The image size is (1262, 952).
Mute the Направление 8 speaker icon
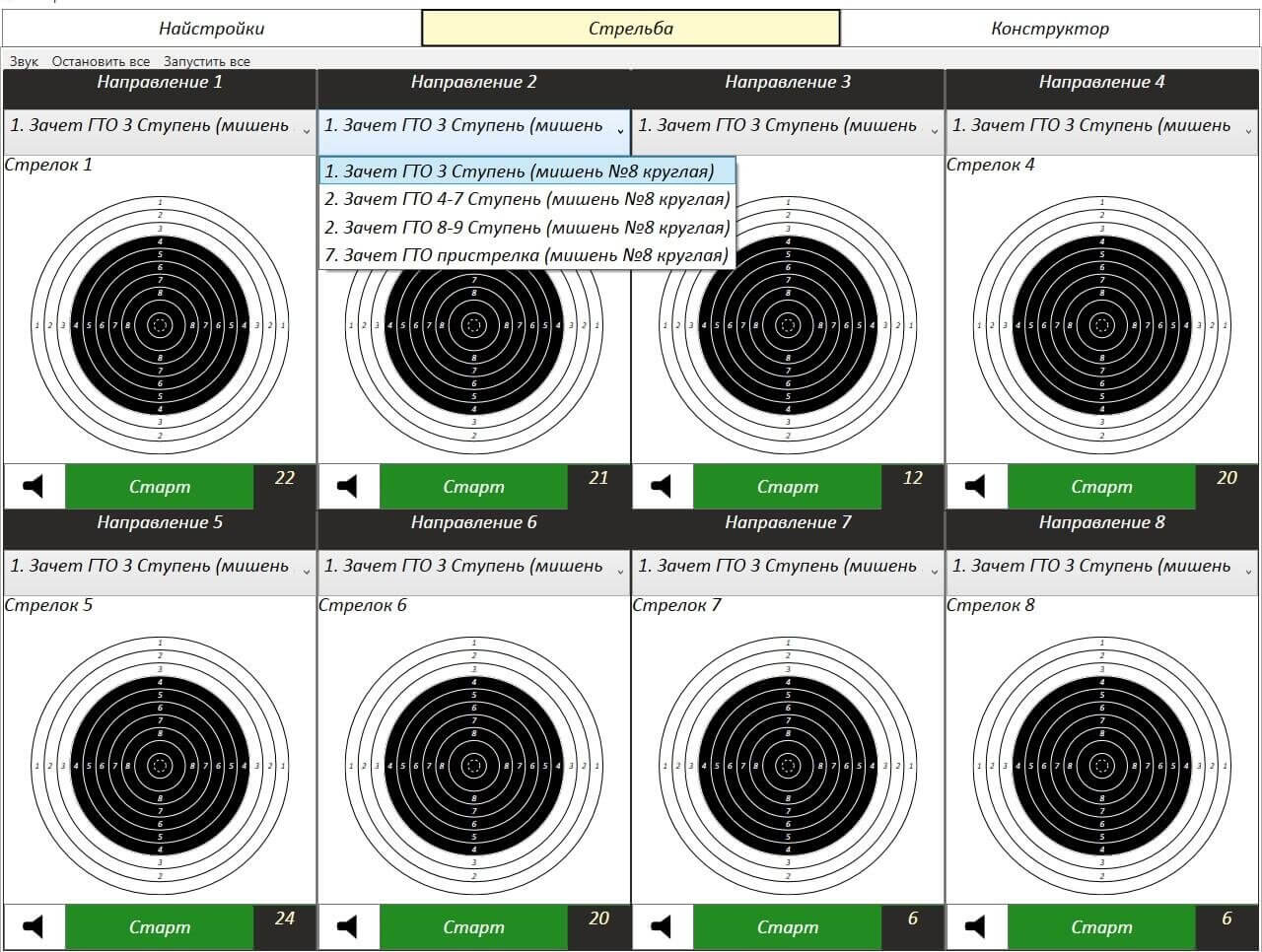pyautogui.click(x=975, y=927)
